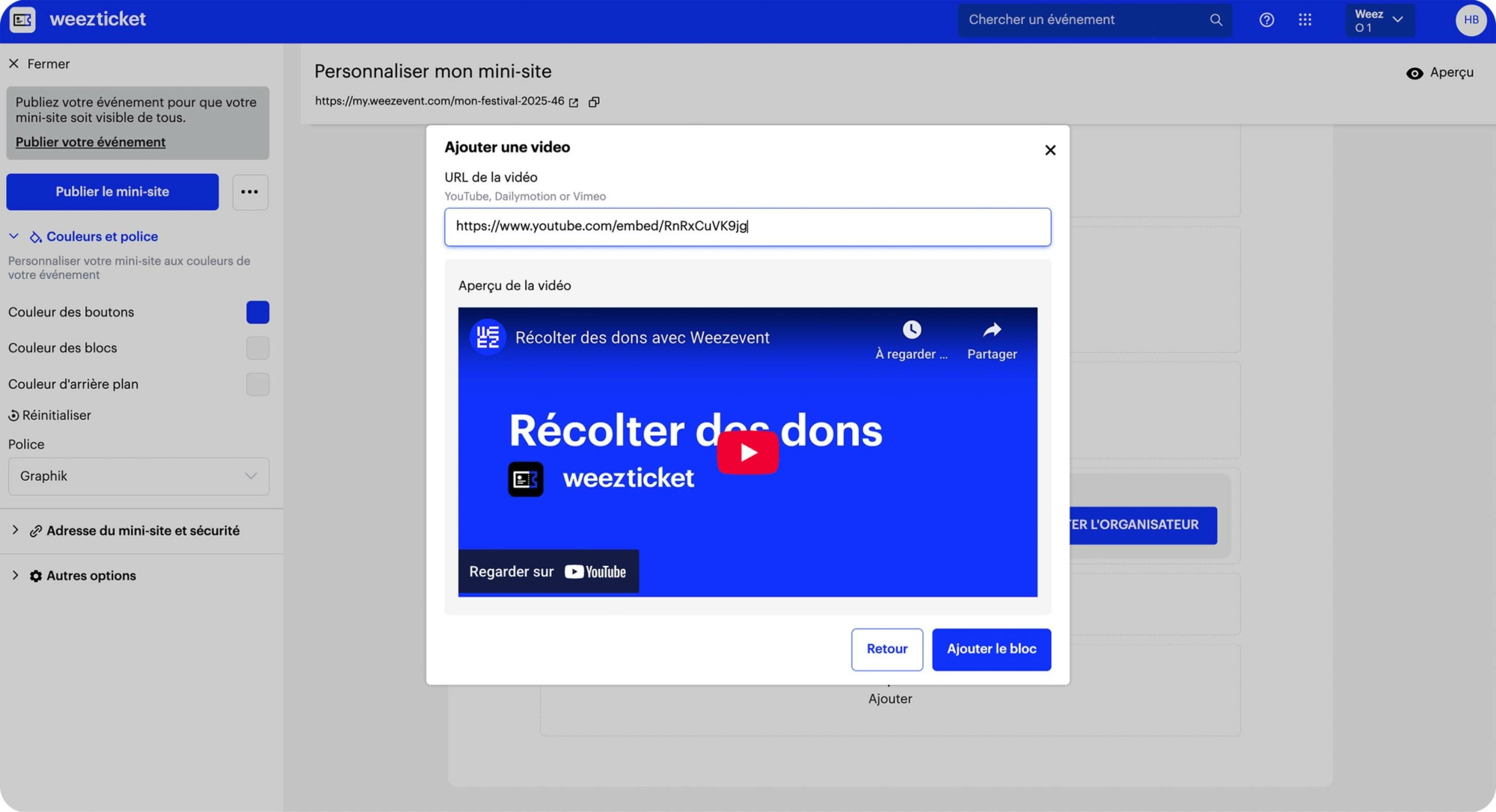Viewport: 1496px width, 812px height.
Task: Expand the Autres options section
Action: coord(15,575)
